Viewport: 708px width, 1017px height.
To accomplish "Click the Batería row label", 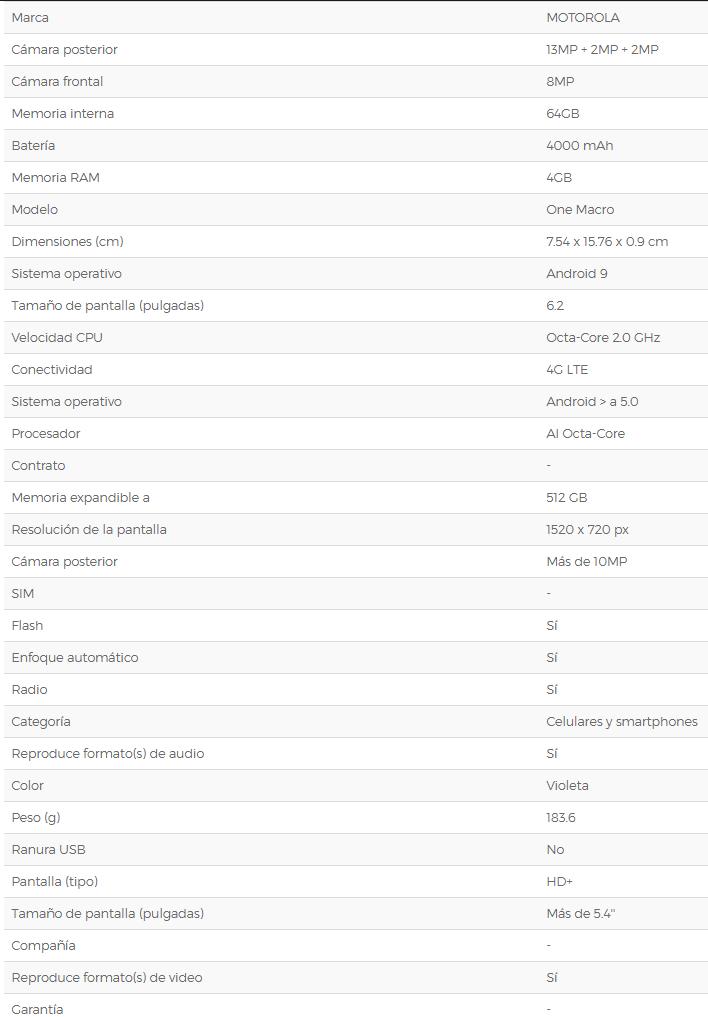I will [x=33, y=145].
